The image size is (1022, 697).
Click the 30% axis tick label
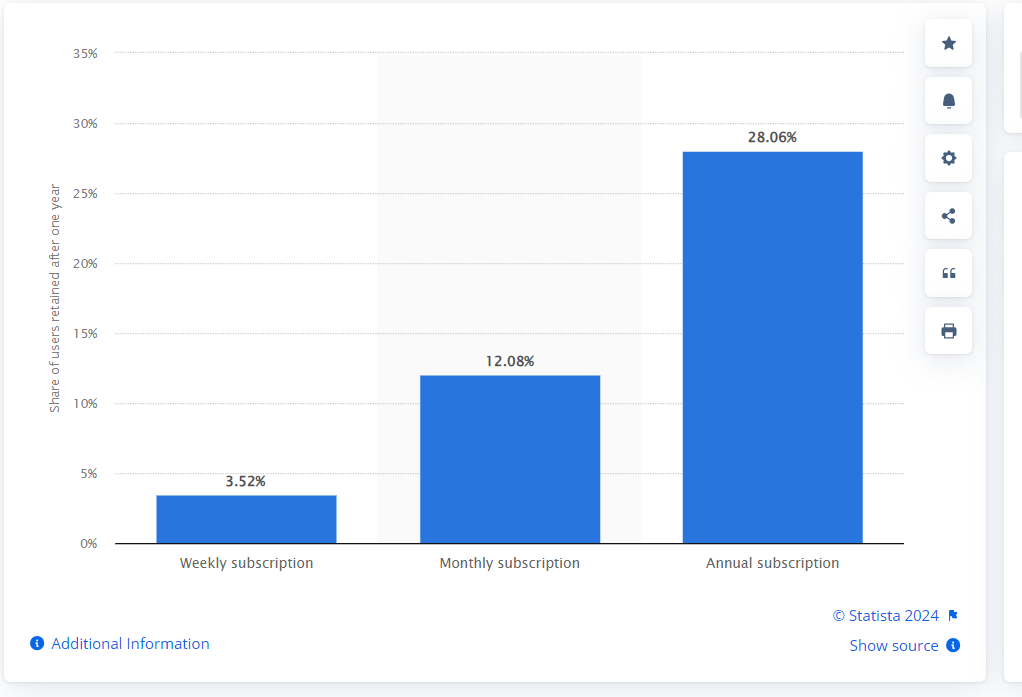(85, 123)
